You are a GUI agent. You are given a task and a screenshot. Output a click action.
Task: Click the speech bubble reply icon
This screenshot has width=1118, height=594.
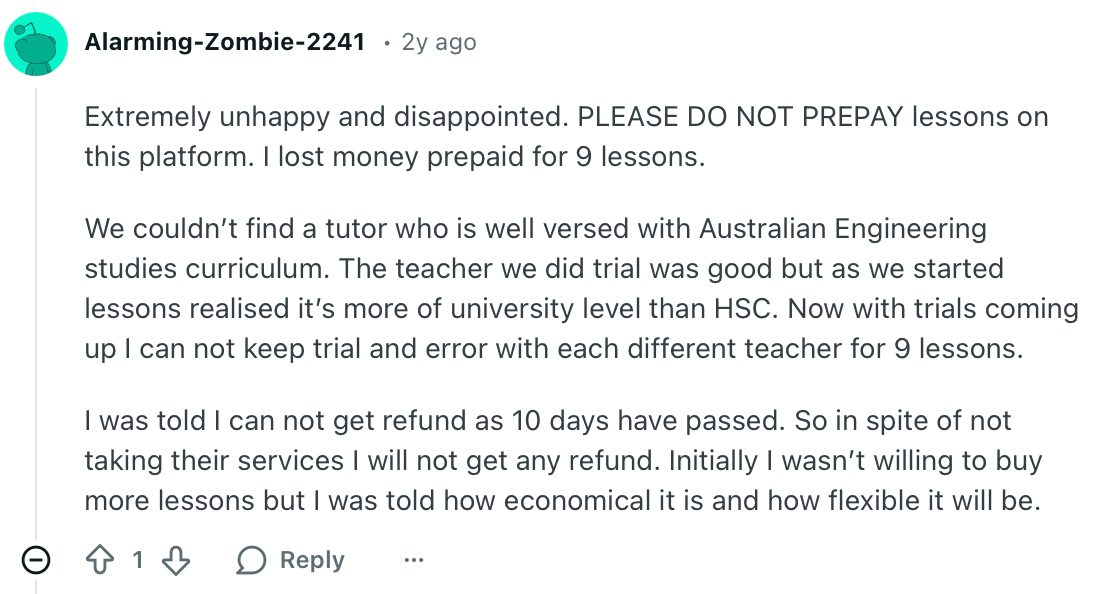tap(251, 561)
